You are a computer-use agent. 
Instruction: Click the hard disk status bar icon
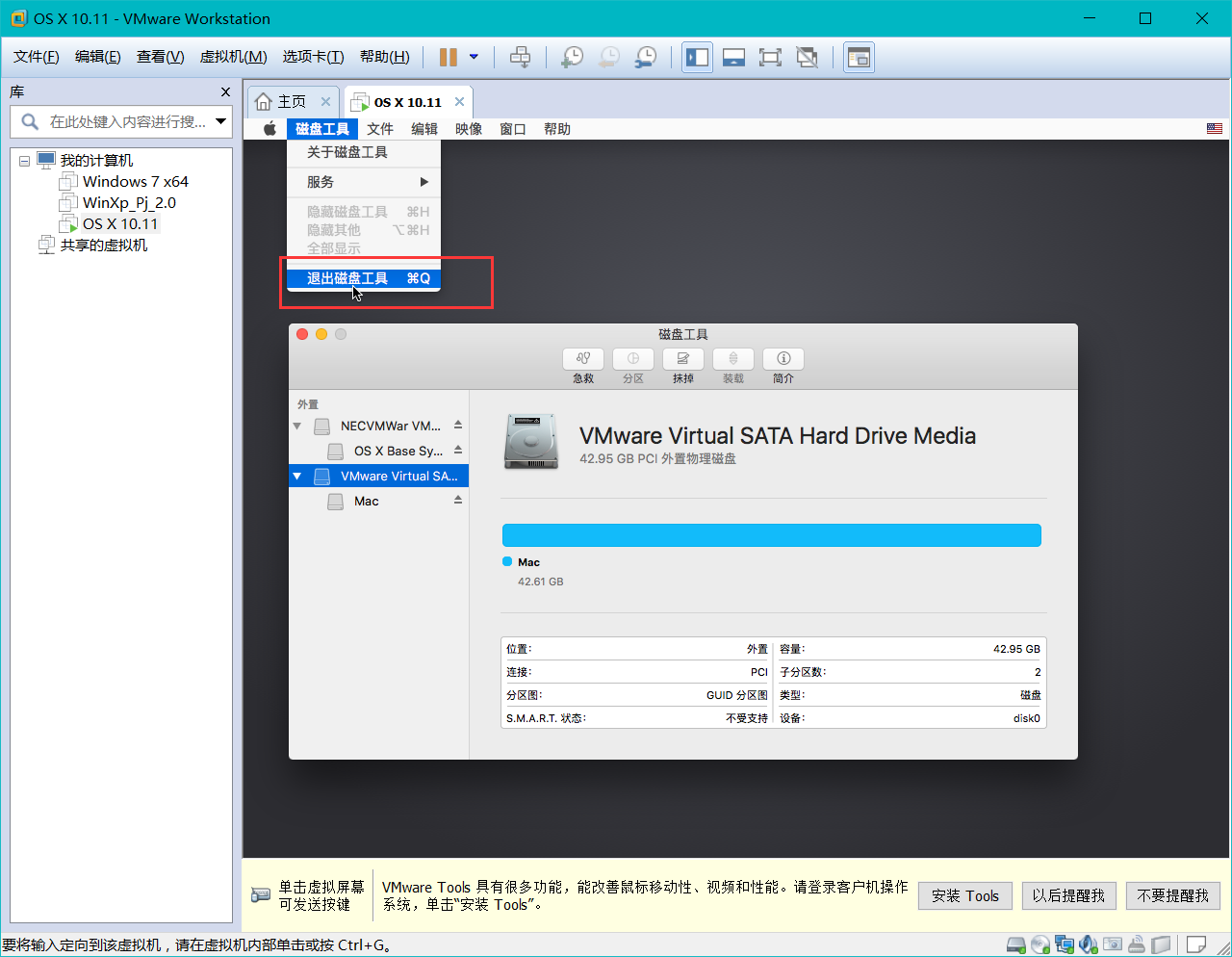point(1016,944)
